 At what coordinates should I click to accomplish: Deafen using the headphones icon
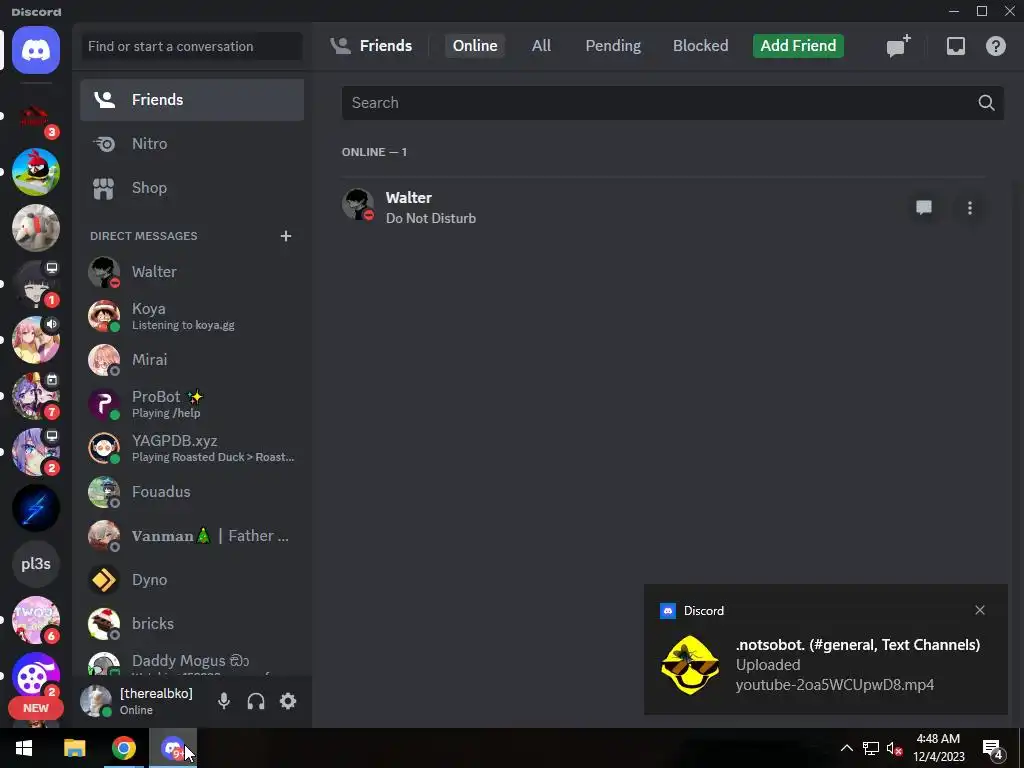pos(256,701)
